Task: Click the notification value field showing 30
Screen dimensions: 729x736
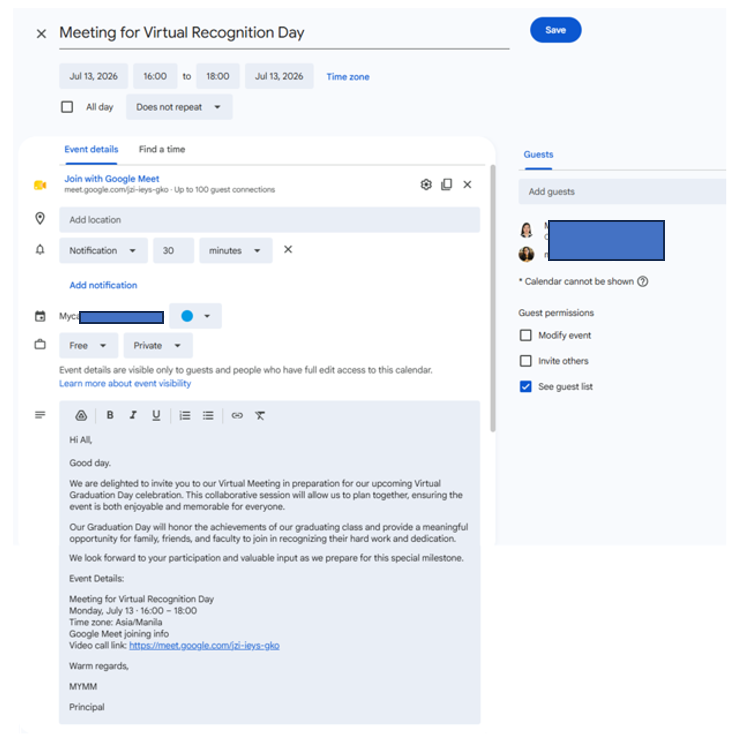Action: [x=173, y=251]
